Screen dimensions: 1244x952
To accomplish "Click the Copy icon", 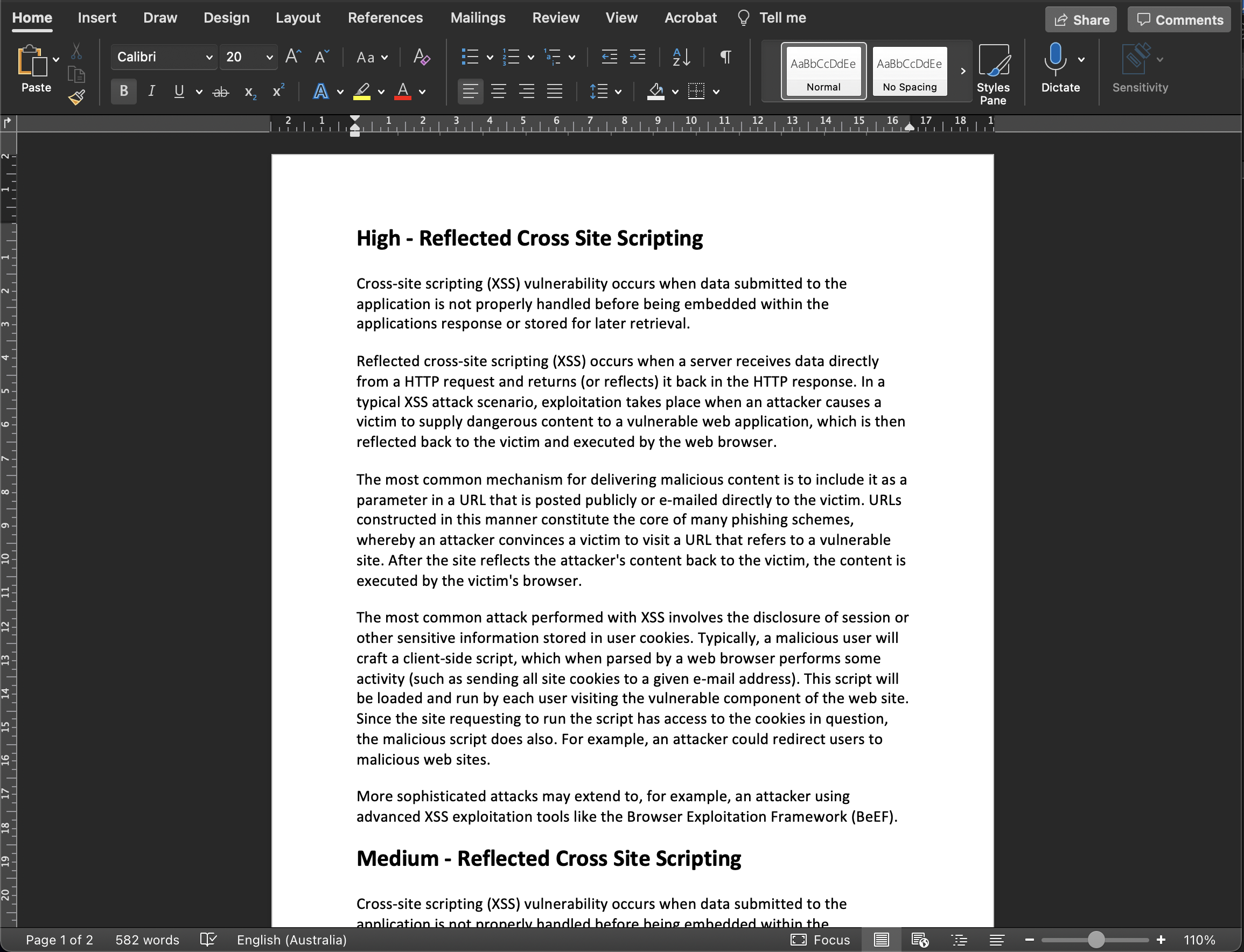I will pyautogui.click(x=76, y=75).
